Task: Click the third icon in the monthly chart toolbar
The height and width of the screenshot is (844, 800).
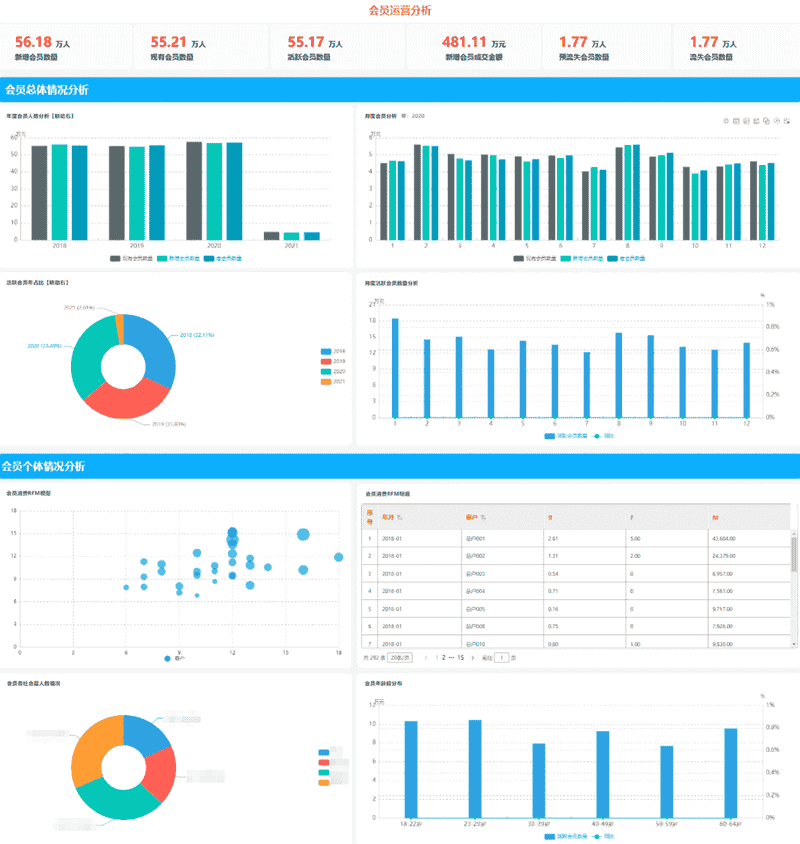Action: click(x=746, y=121)
